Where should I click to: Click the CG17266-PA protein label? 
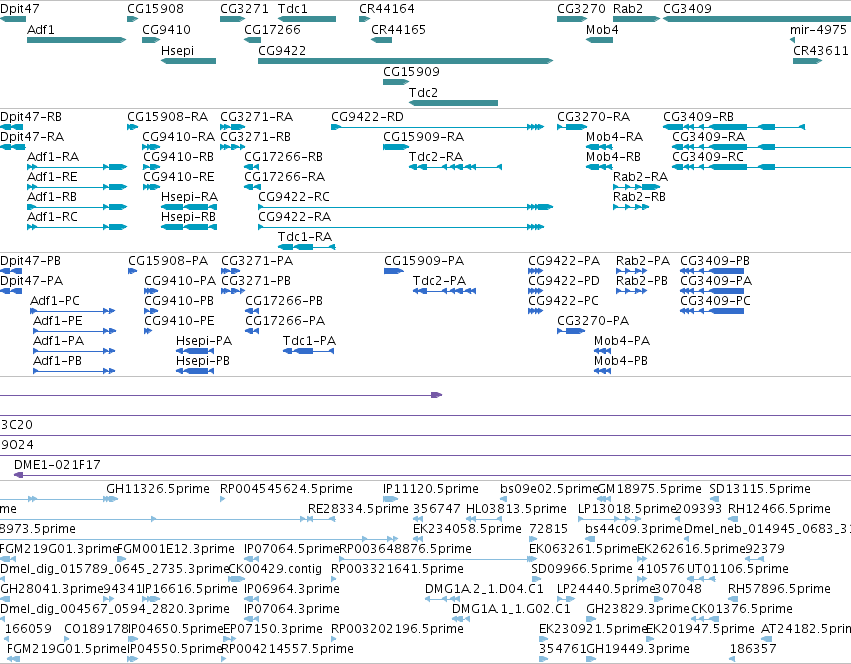(x=285, y=321)
